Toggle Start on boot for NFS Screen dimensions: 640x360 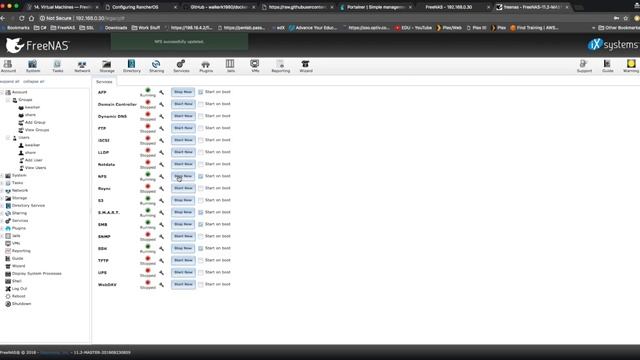[x=201, y=176]
